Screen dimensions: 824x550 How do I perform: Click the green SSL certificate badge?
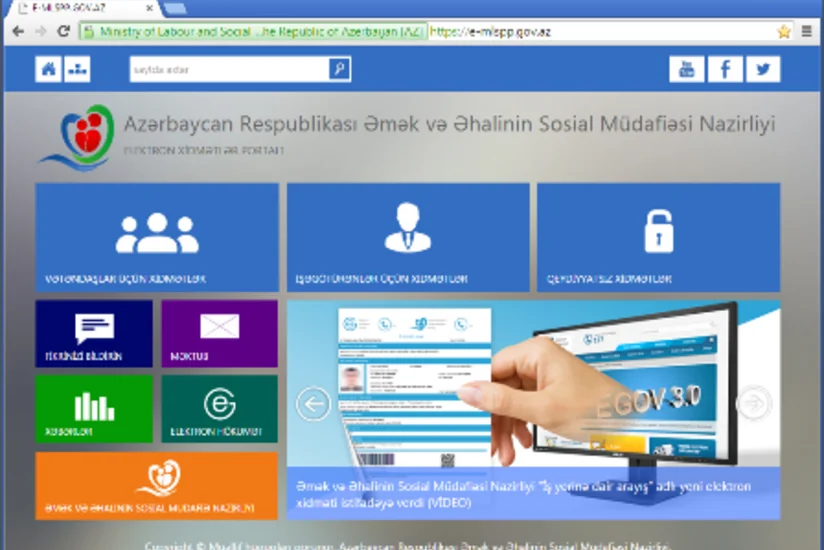(x=253, y=32)
